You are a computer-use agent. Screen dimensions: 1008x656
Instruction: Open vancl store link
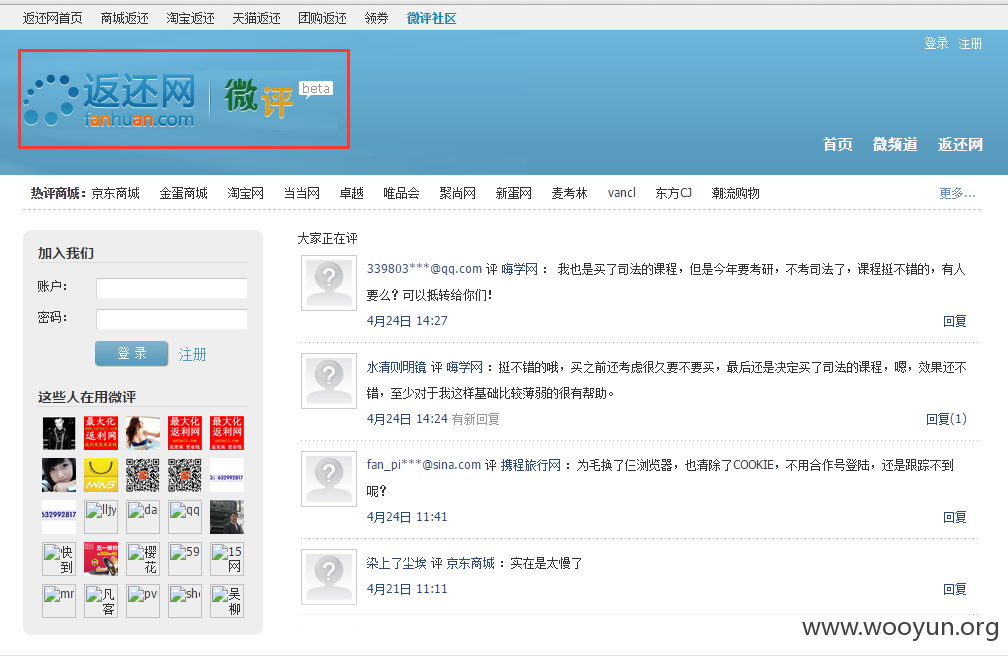tap(622, 193)
